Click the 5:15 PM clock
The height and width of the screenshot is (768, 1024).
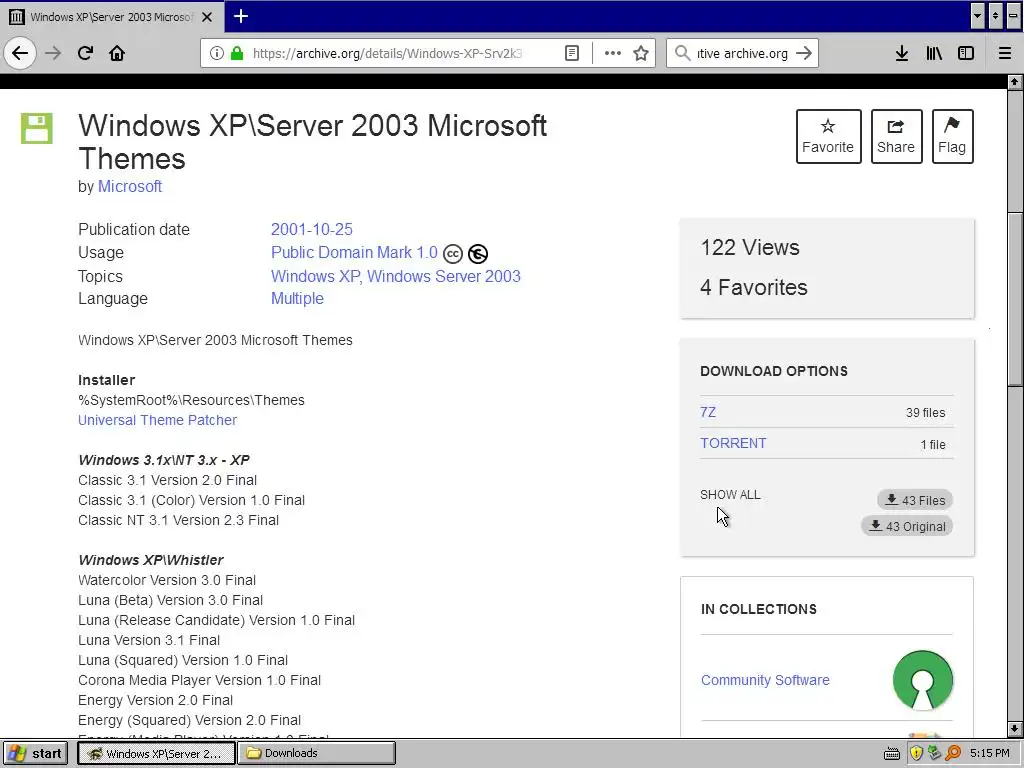989,754
